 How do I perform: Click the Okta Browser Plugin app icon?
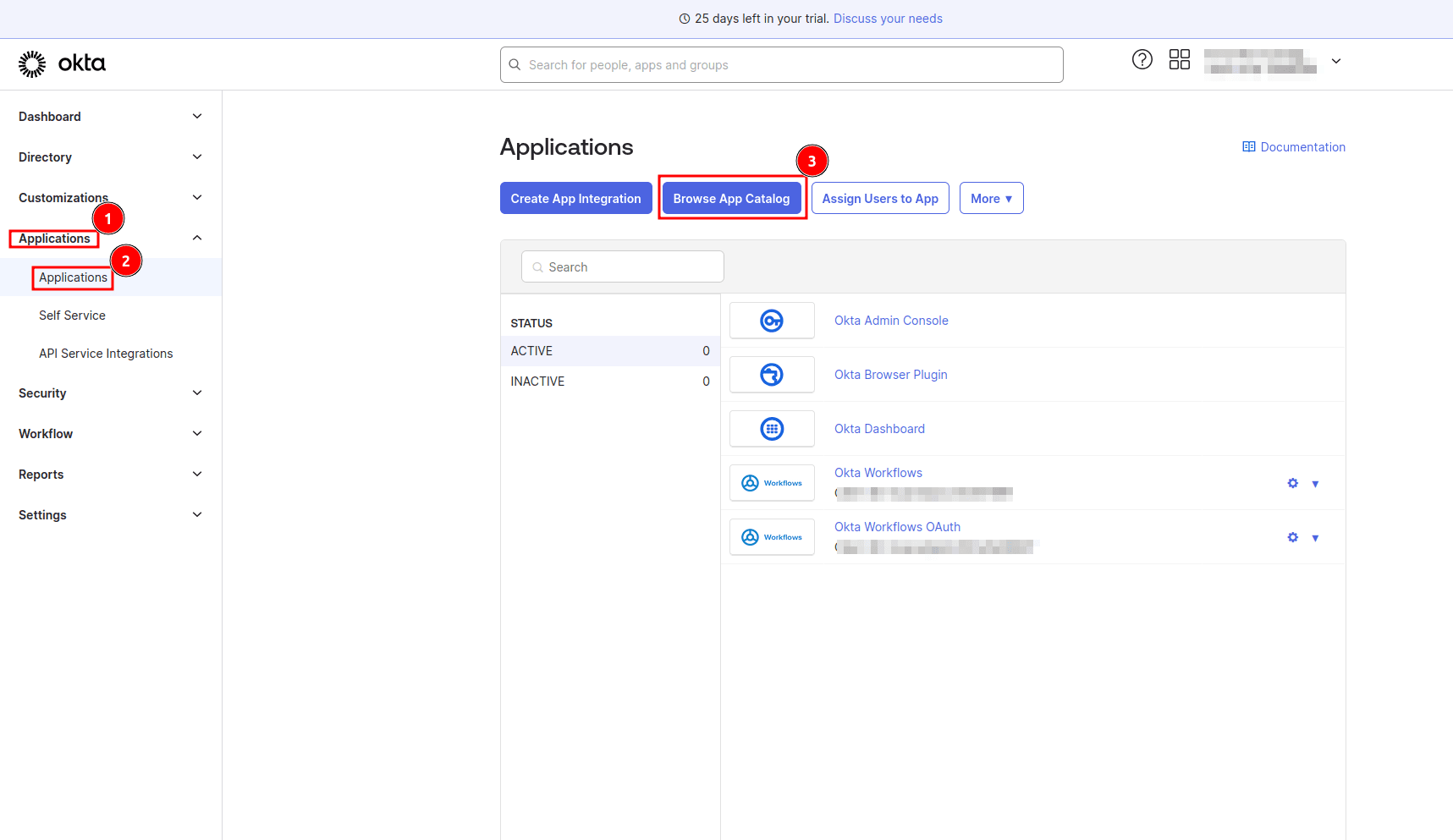pyautogui.click(x=771, y=374)
